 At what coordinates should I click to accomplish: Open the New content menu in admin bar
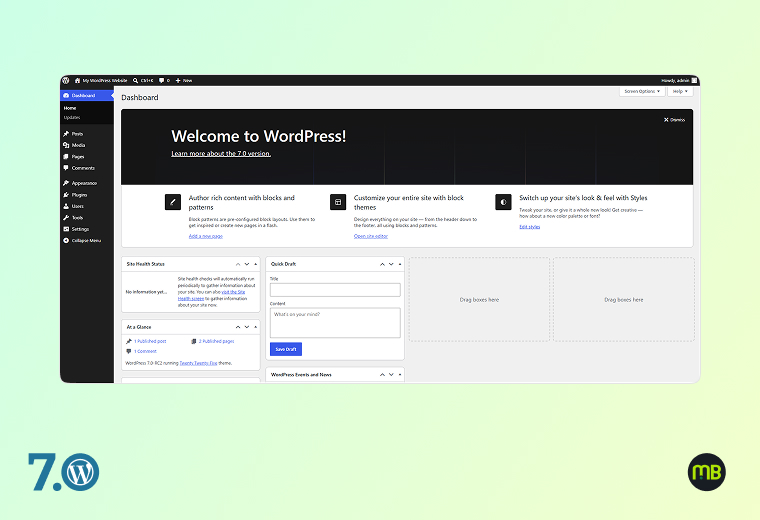pyautogui.click(x=184, y=80)
